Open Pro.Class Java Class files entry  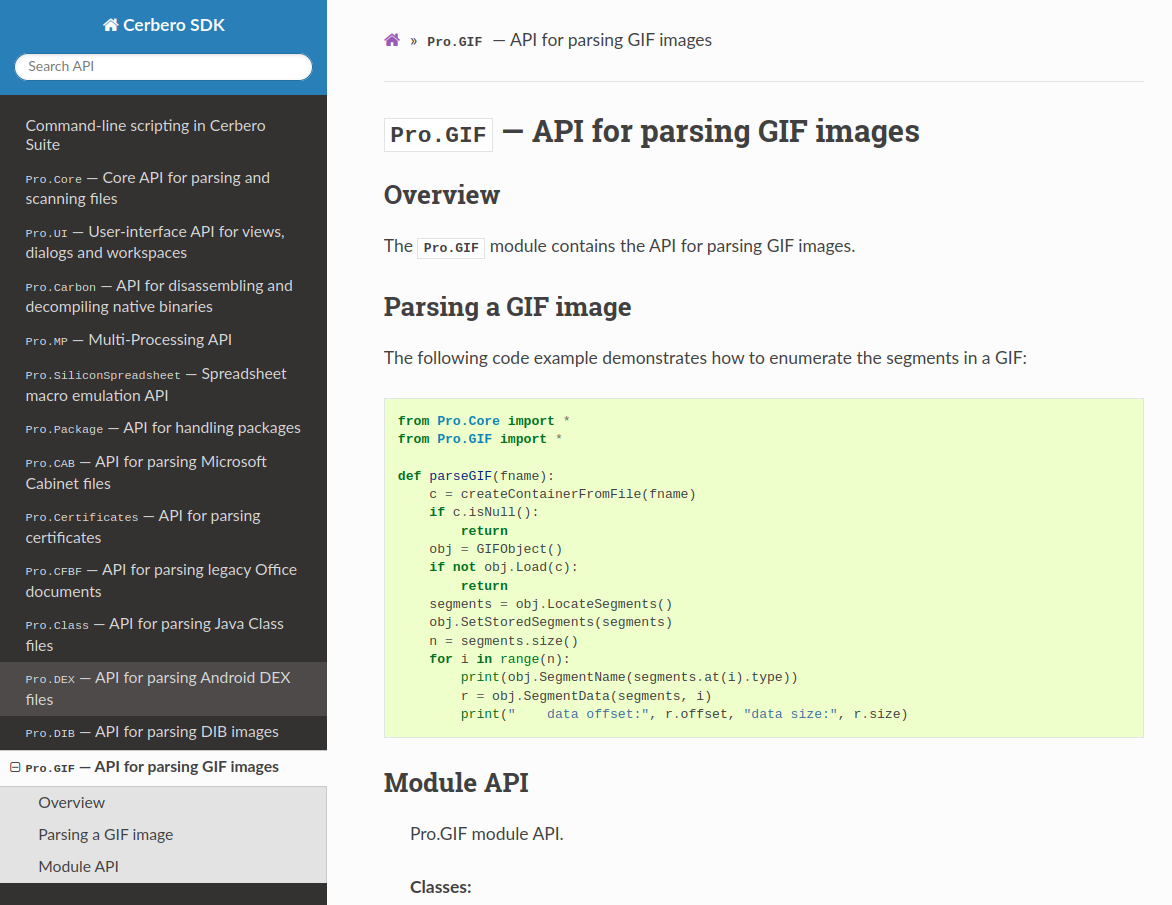[x=163, y=634]
